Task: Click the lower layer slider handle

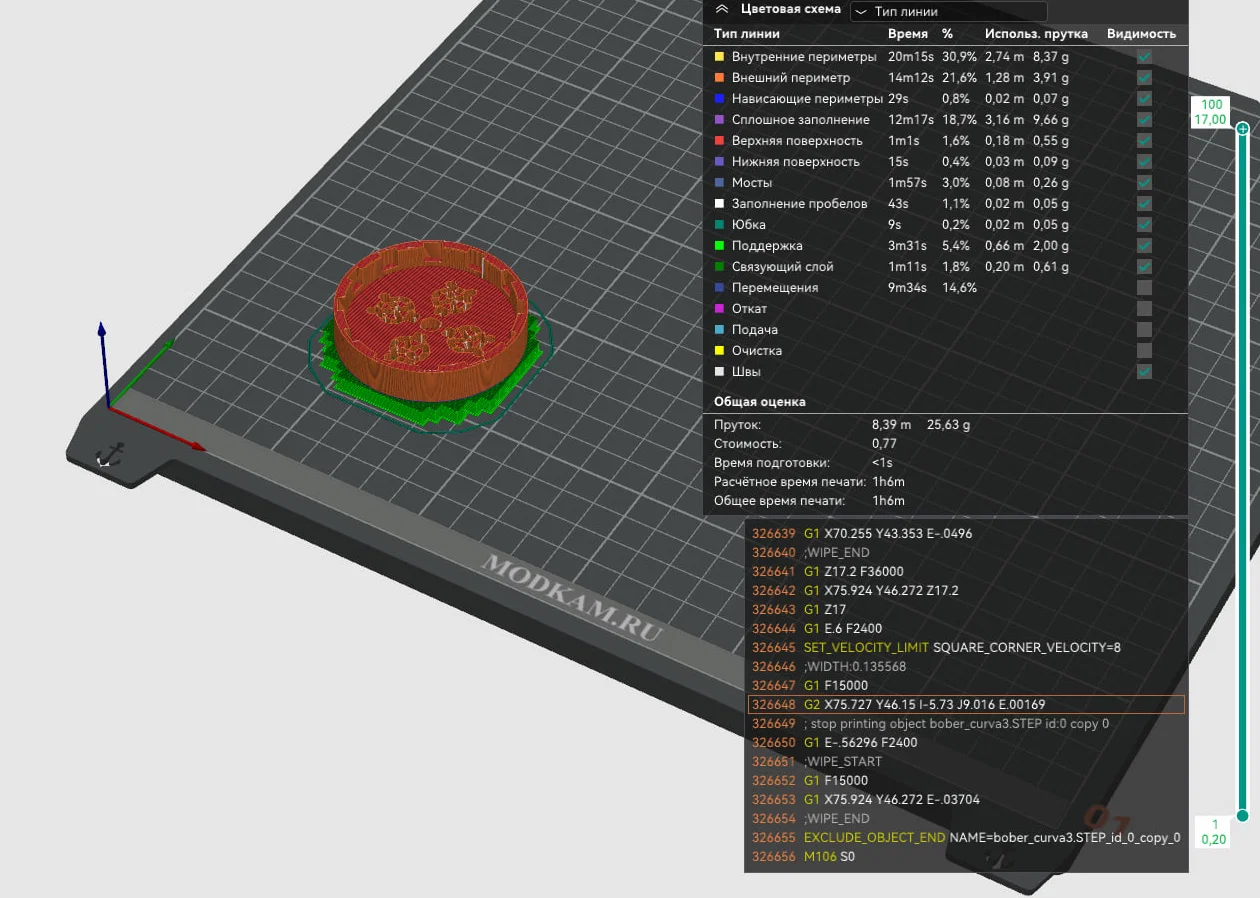Action: (1242, 816)
